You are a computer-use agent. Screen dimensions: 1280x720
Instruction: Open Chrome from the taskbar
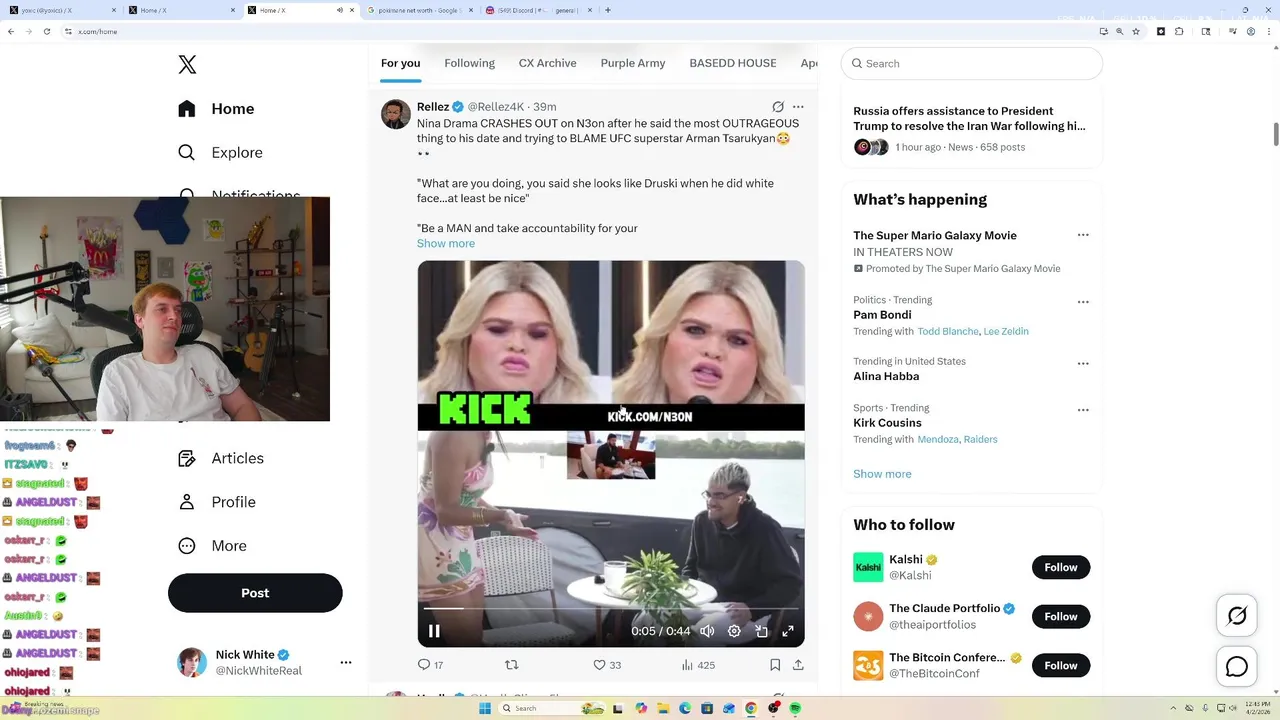[751, 708]
